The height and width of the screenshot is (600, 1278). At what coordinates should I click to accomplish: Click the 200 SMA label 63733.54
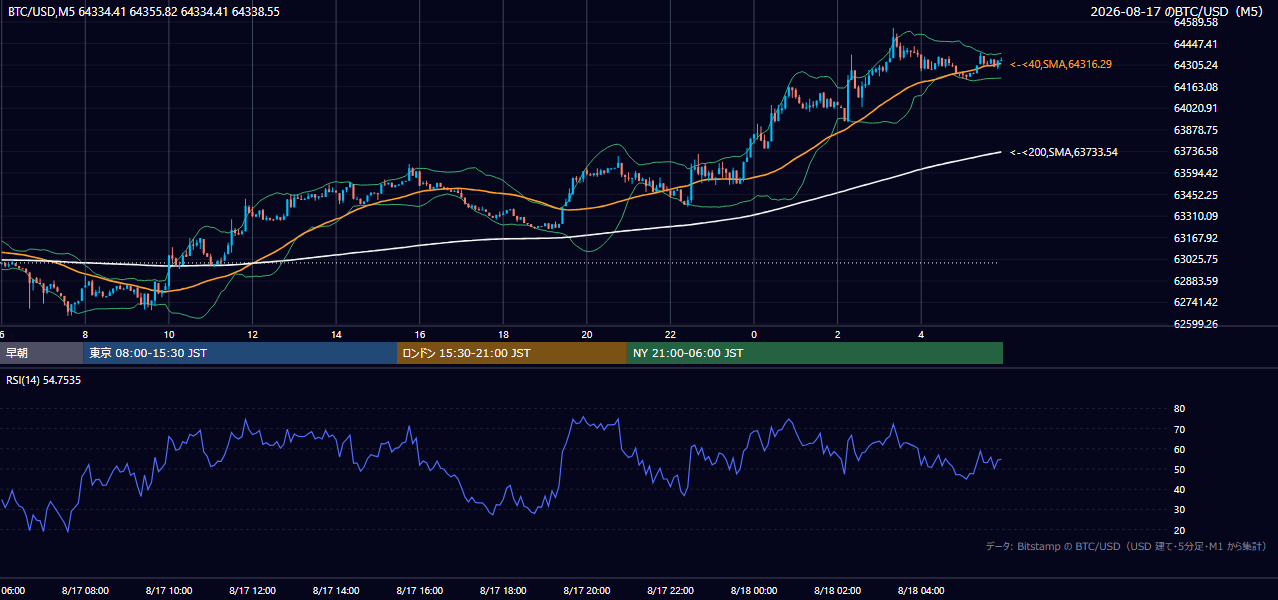click(1064, 152)
